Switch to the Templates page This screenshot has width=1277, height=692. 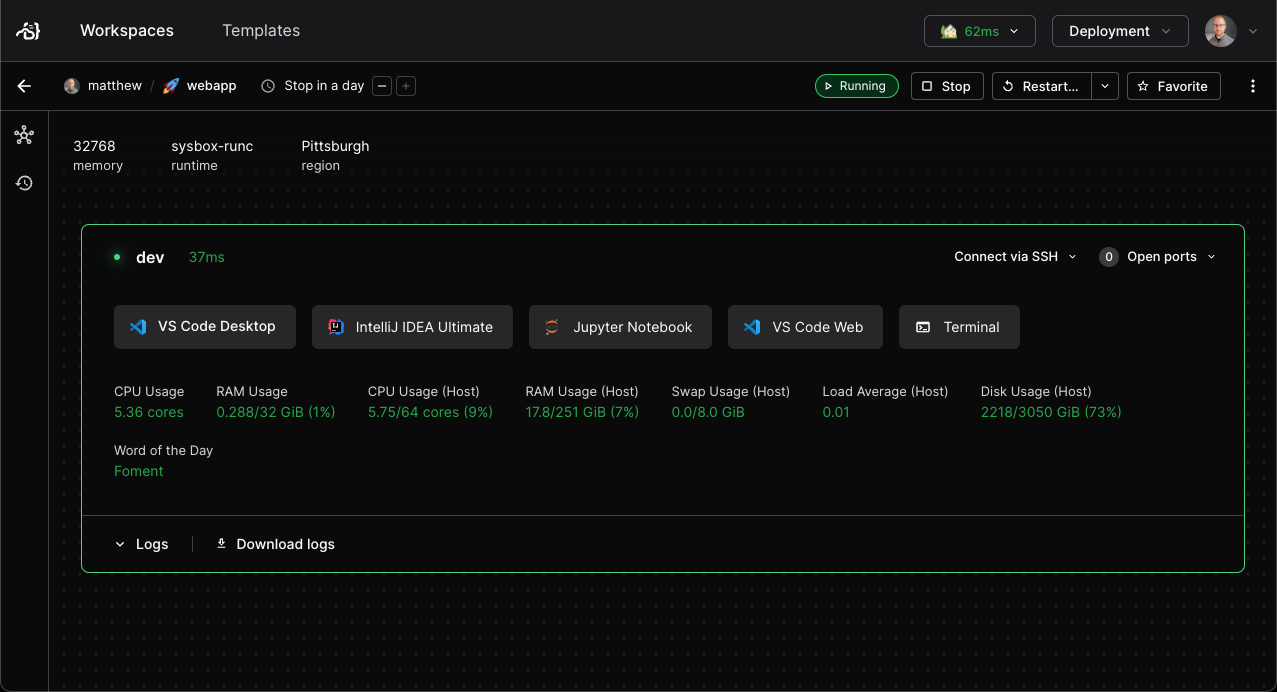point(260,30)
